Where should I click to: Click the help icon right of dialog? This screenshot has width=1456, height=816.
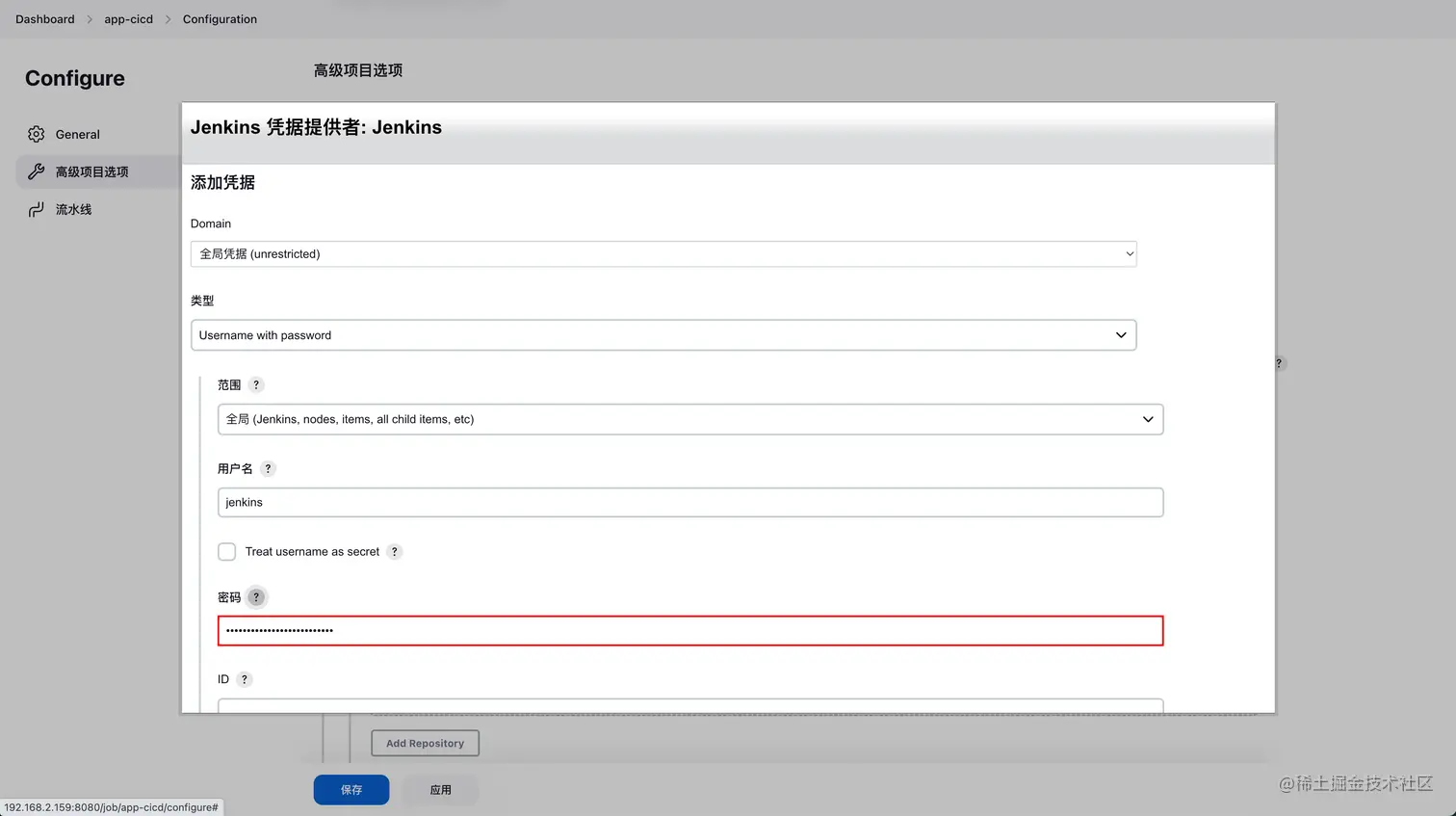pyautogui.click(x=1279, y=363)
